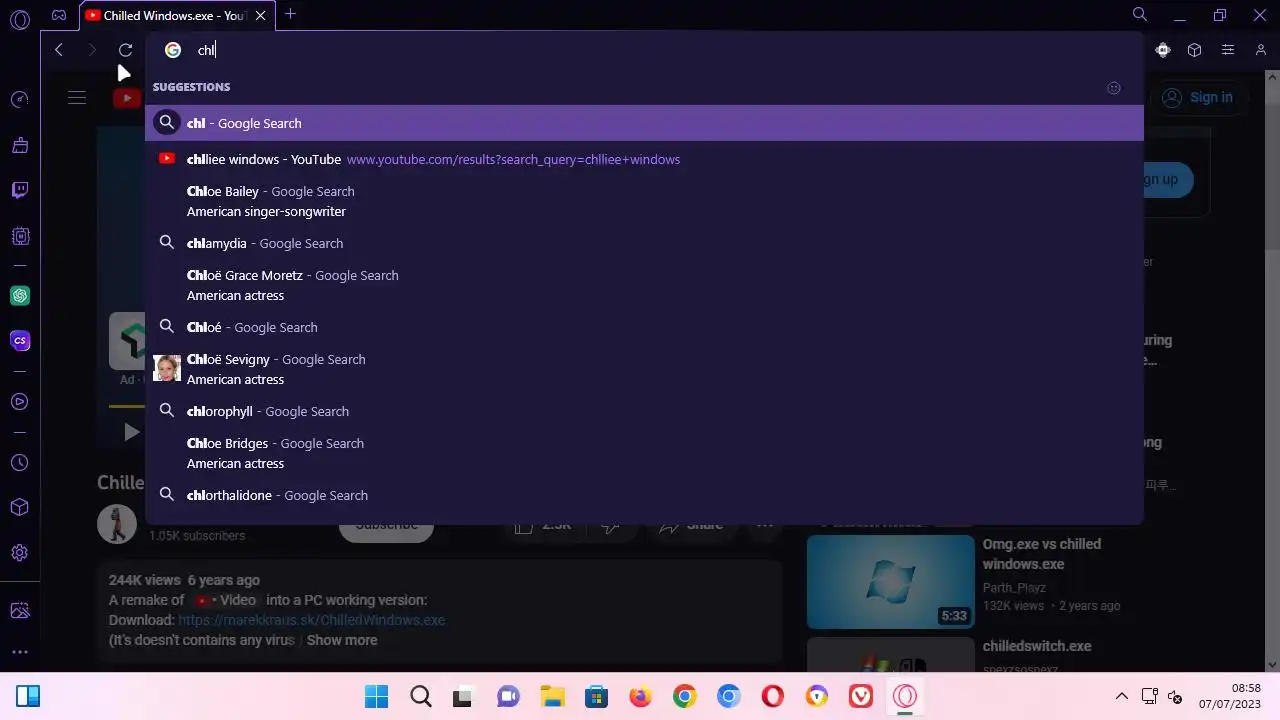Reload the page
Screen dimensions: 1280x720
(125, 50)
